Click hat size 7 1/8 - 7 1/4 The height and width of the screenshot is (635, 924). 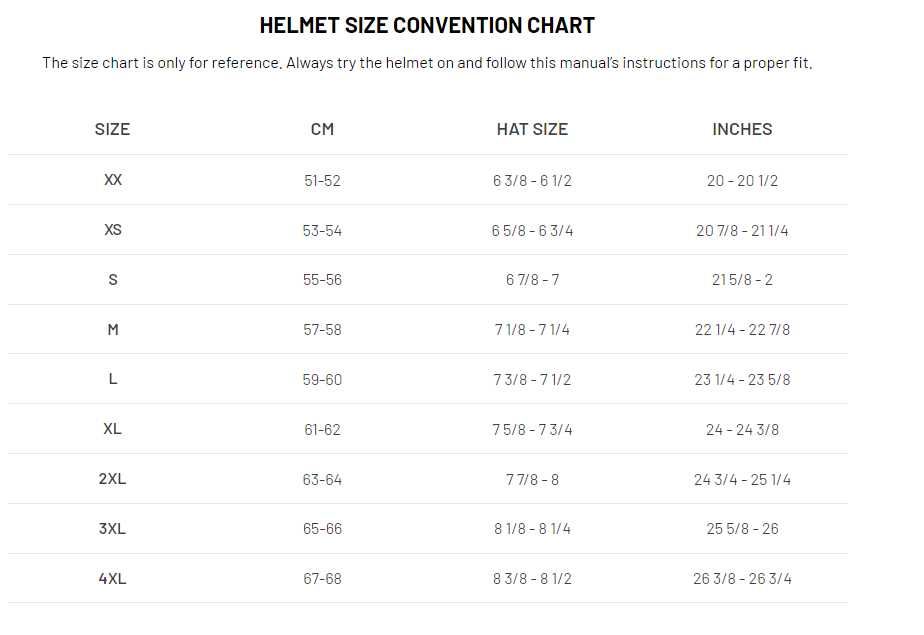(532, 330)
